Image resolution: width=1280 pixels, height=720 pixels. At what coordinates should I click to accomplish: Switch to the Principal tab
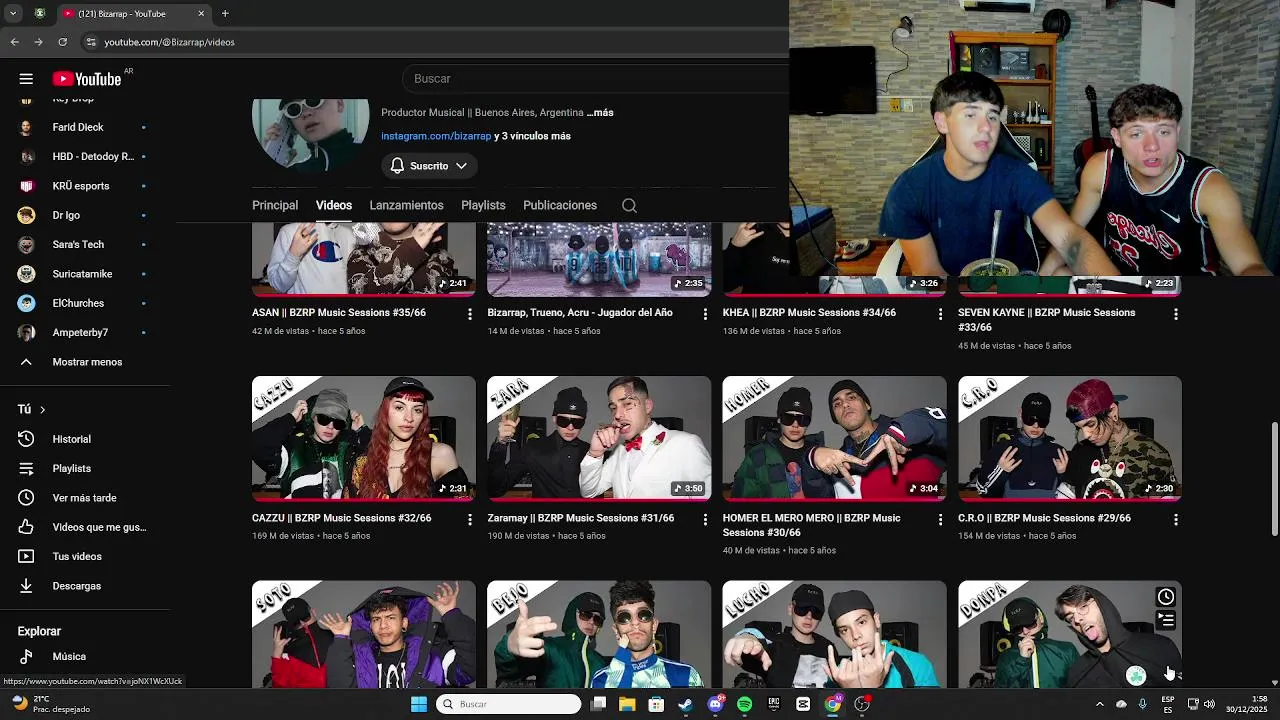pos(275,205)
